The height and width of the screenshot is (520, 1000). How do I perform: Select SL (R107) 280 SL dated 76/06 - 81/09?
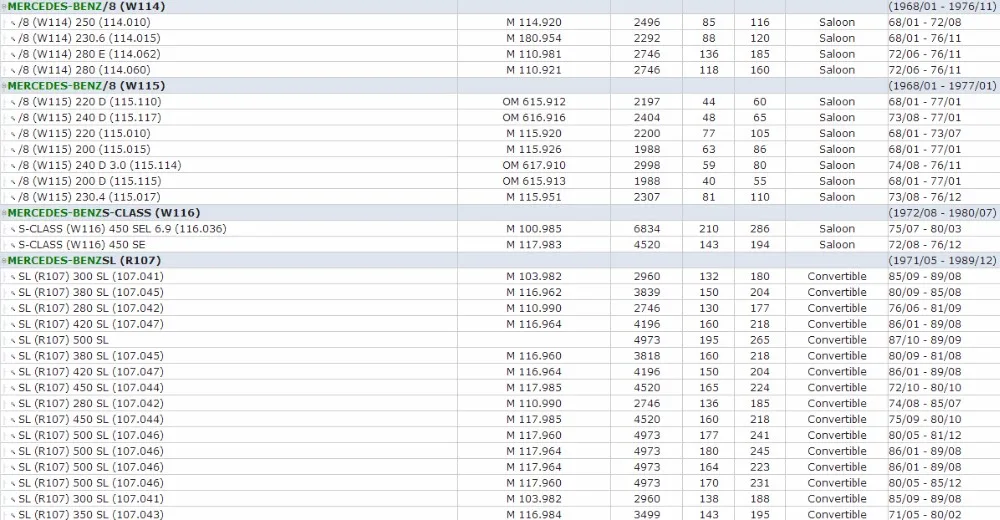tap(500, 308)
